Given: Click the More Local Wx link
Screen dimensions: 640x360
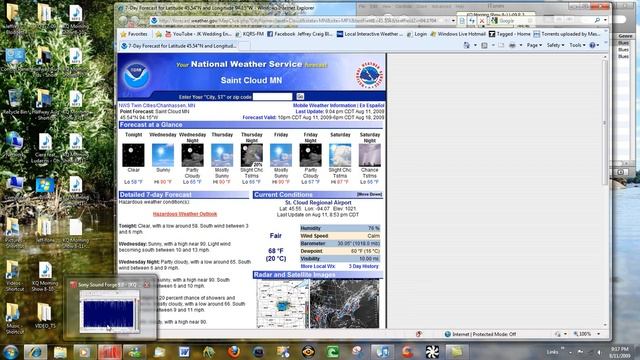Looking at the screenshot, I should coord(318,266).
